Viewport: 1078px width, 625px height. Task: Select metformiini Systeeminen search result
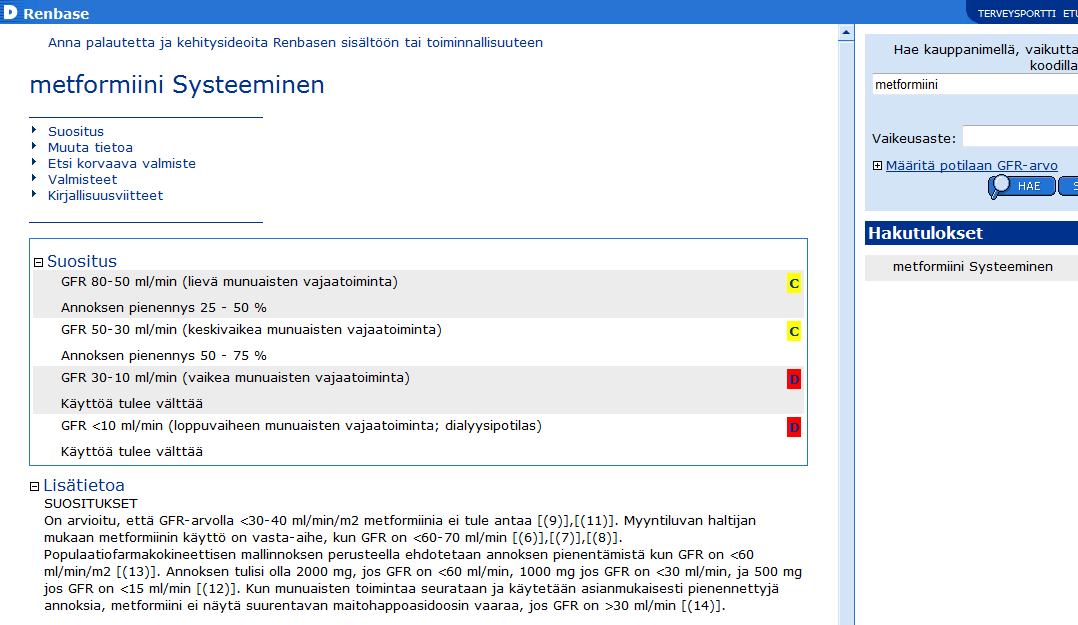point(972,267)
